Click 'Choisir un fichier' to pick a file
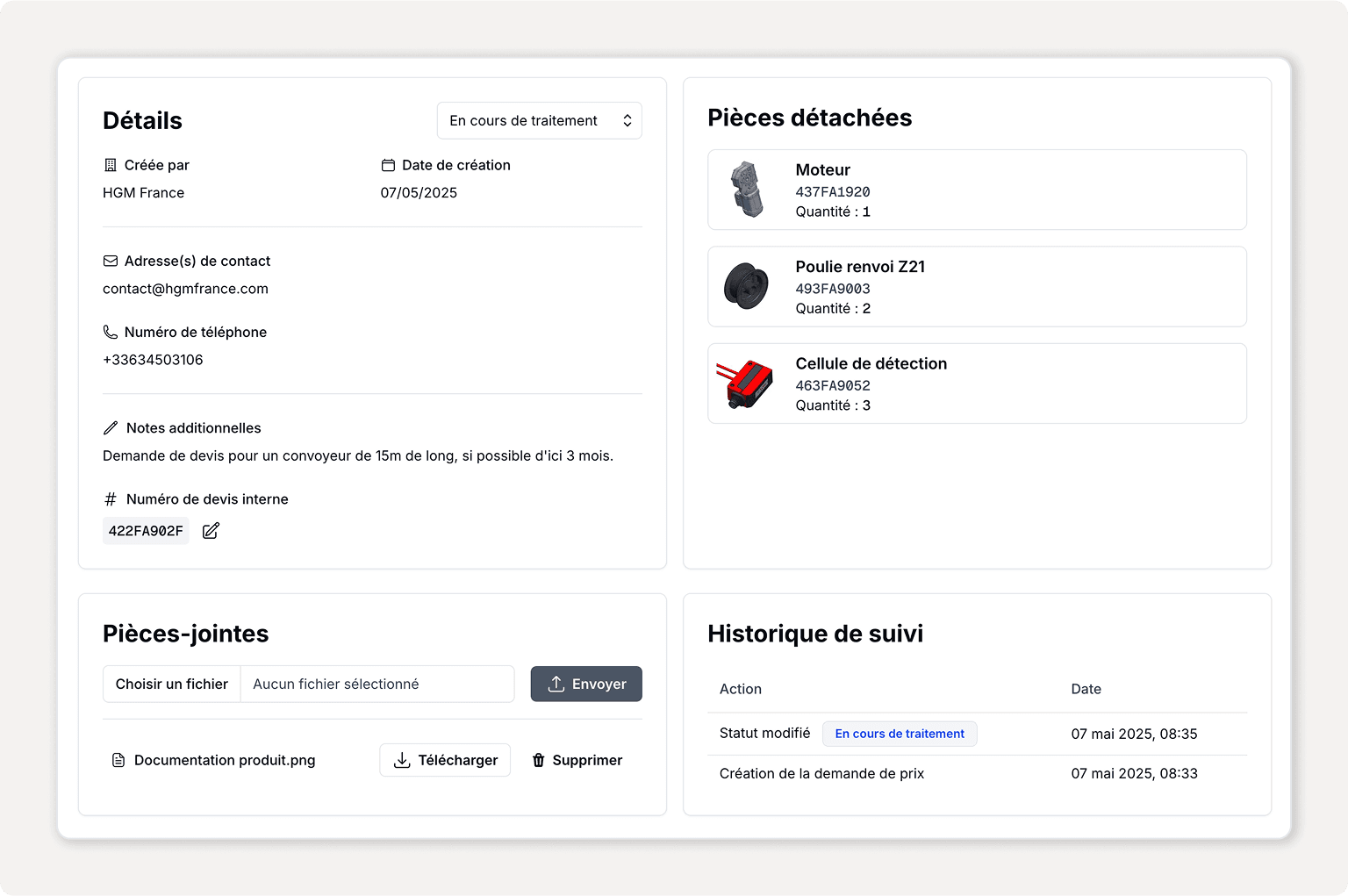 (x=172, y=685)
